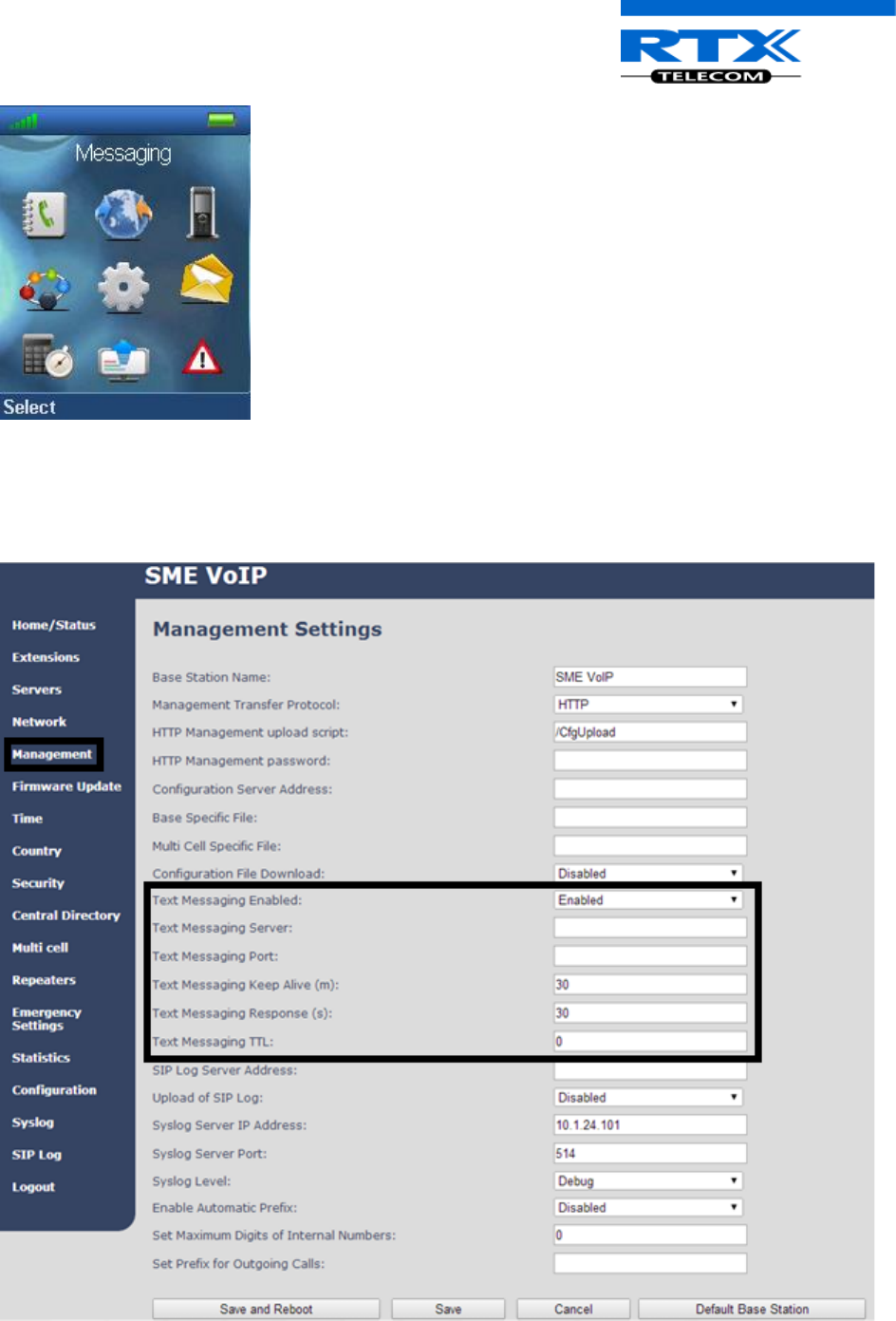Click Maximum Digits of Internal Numbers field
Screen dimensions: 896x1321
[650, 1236]
